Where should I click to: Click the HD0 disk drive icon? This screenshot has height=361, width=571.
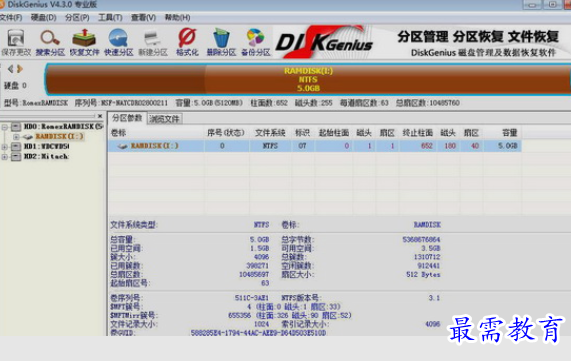coord(16,126)
